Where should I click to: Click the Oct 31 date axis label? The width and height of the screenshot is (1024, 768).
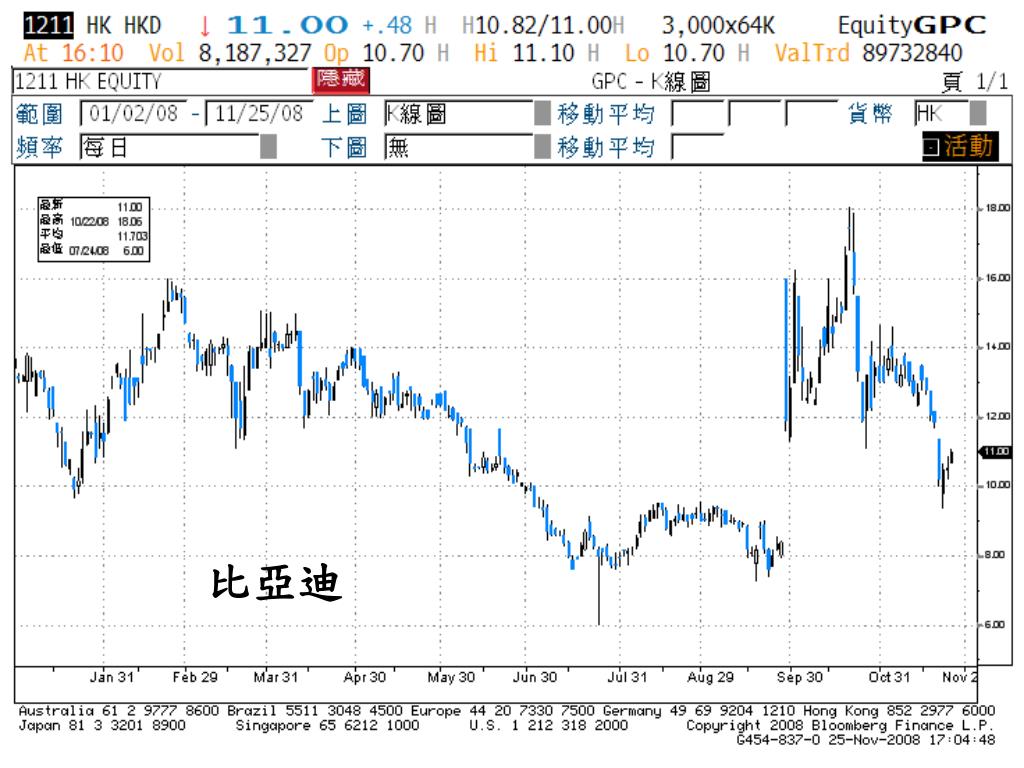[x=889, y=677]
